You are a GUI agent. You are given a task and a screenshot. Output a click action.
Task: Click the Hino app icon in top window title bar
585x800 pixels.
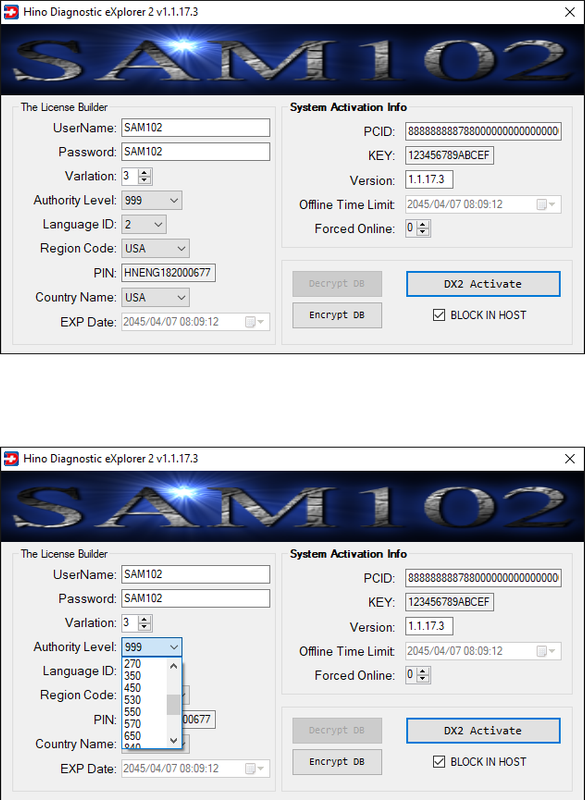11,12
